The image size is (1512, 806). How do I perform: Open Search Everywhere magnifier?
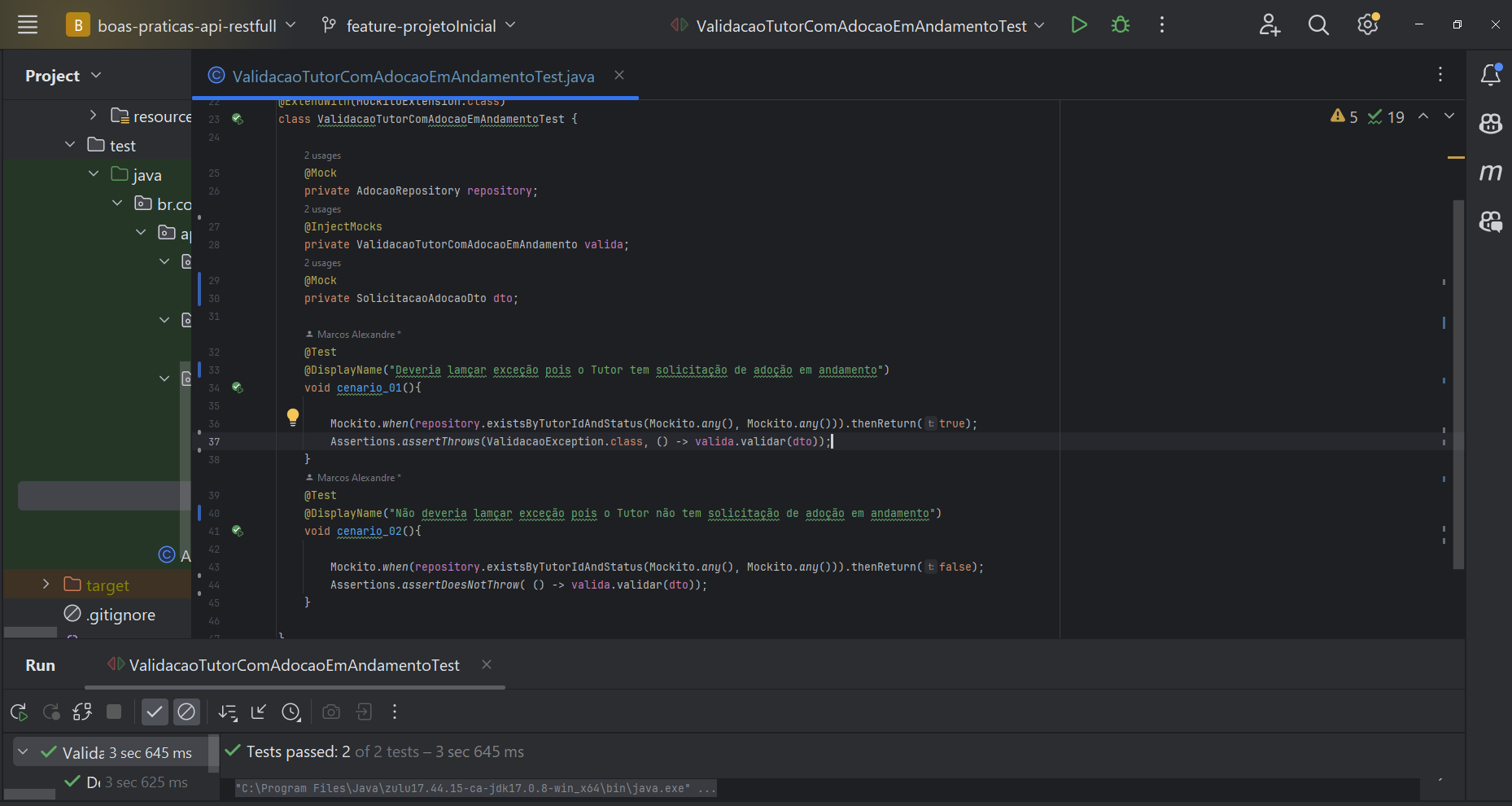1318,25
